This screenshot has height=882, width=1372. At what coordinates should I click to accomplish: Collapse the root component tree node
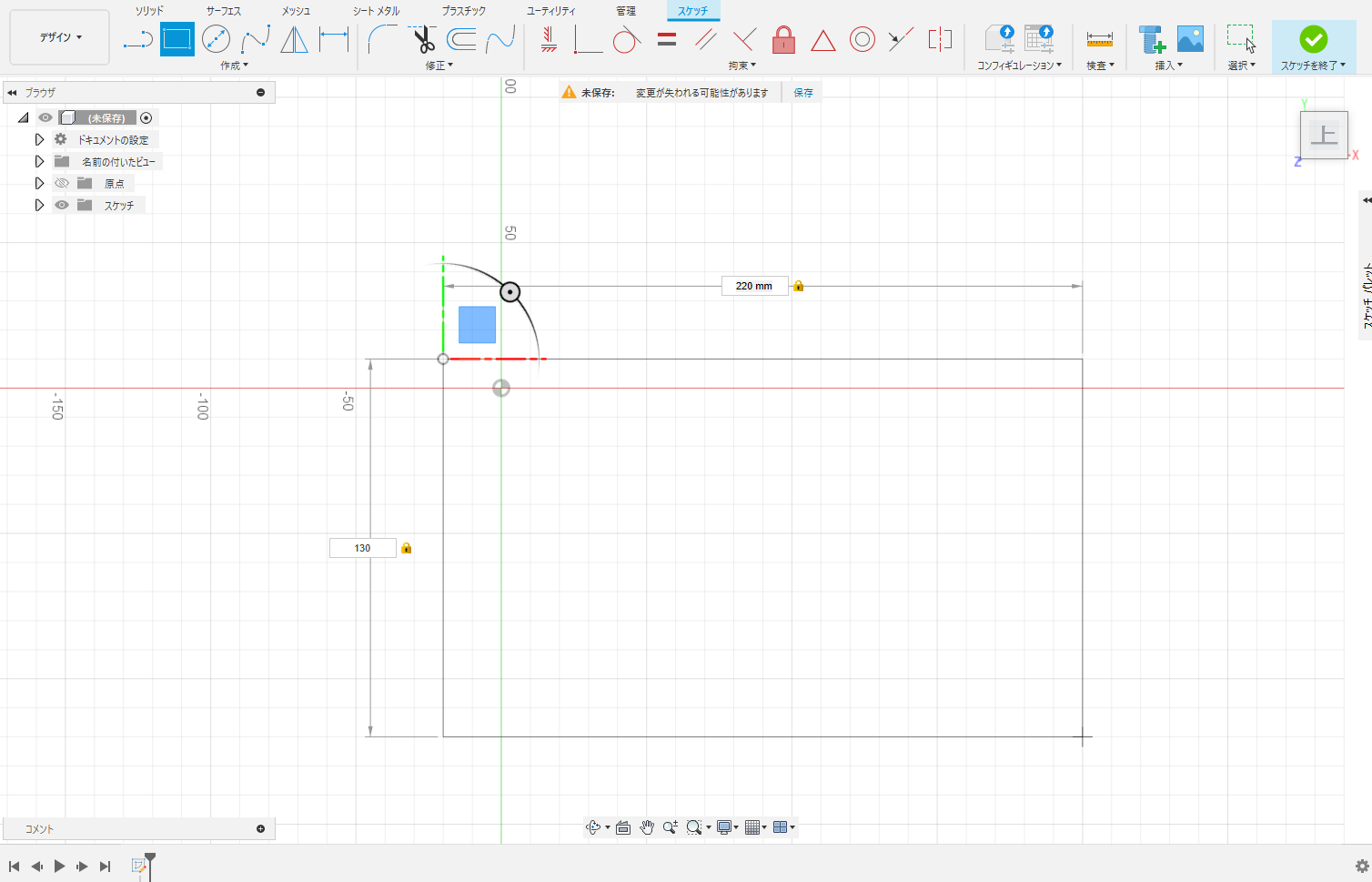(24, 117)
